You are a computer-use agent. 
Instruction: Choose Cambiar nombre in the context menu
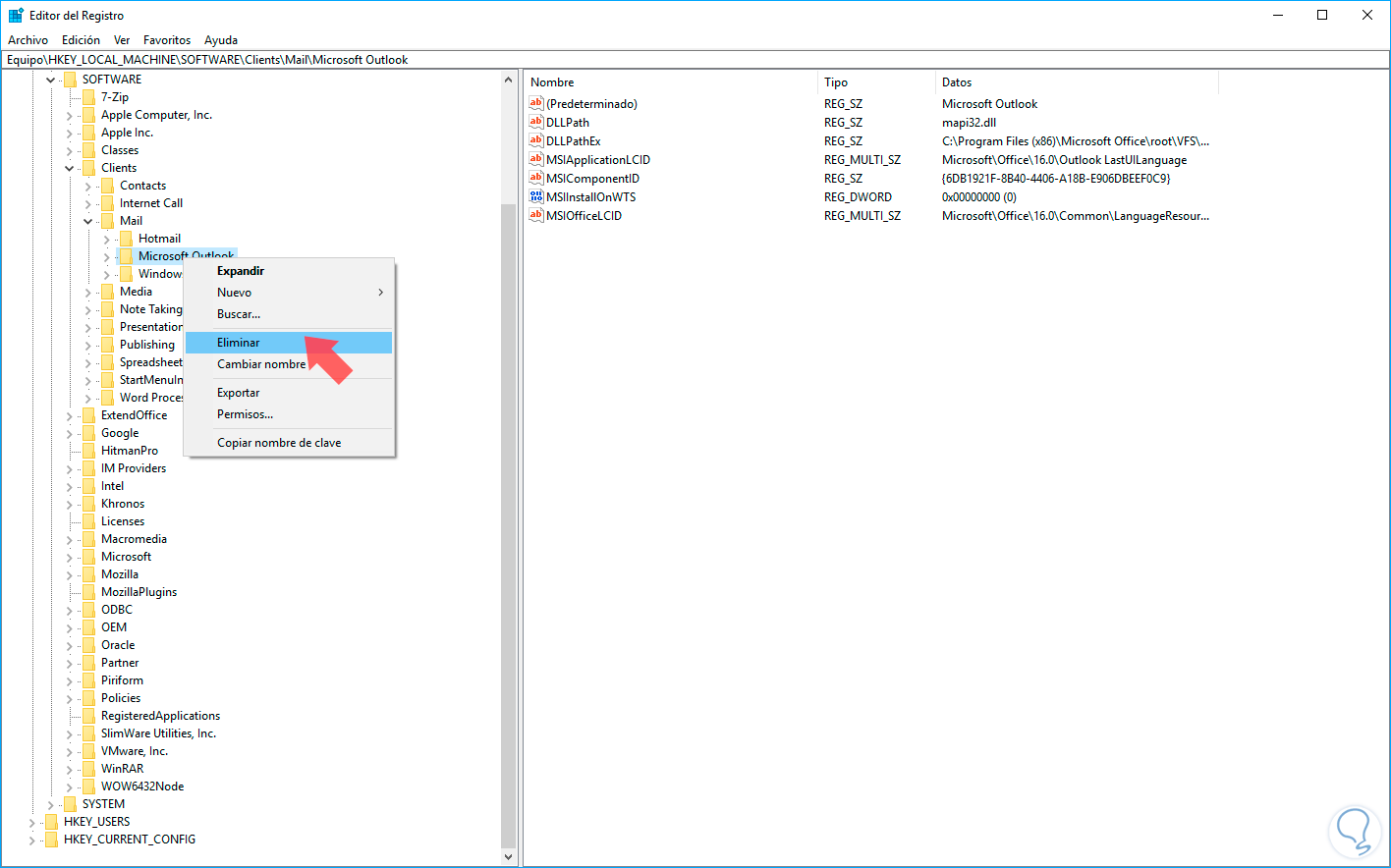point(289,364)
